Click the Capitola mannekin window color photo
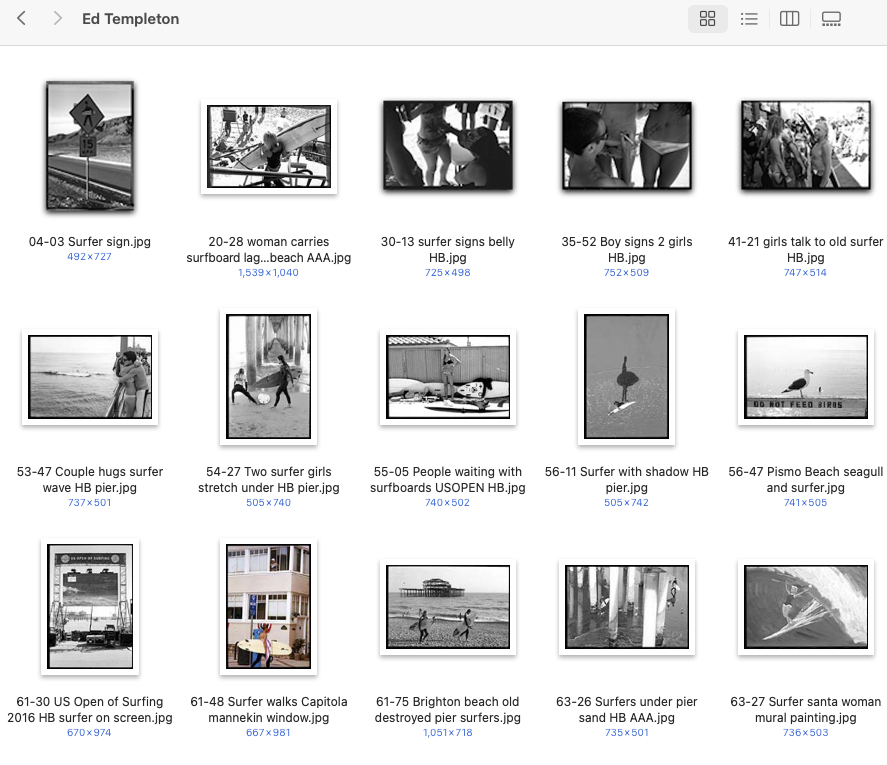The width and height of the screenshot is (887, 765). [269, 607]
